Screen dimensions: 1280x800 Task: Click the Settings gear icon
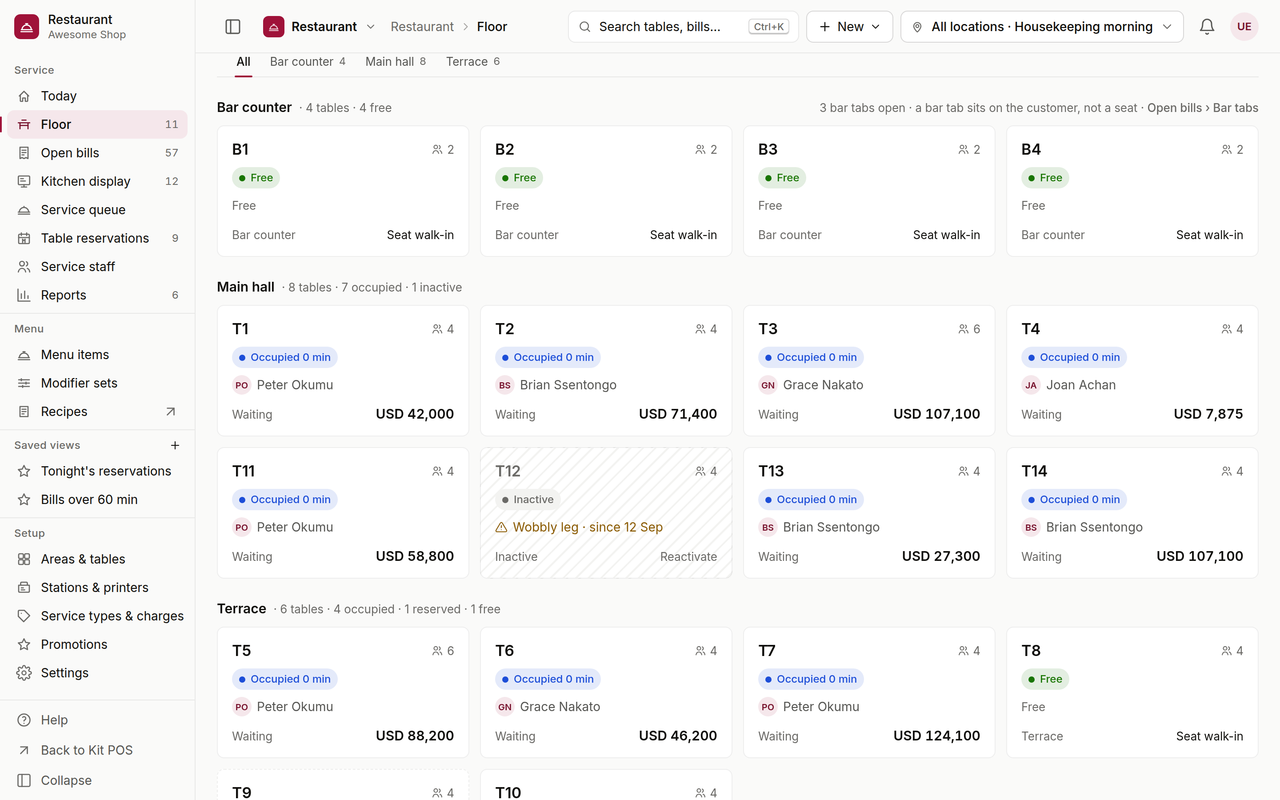(x=24, y=673)
